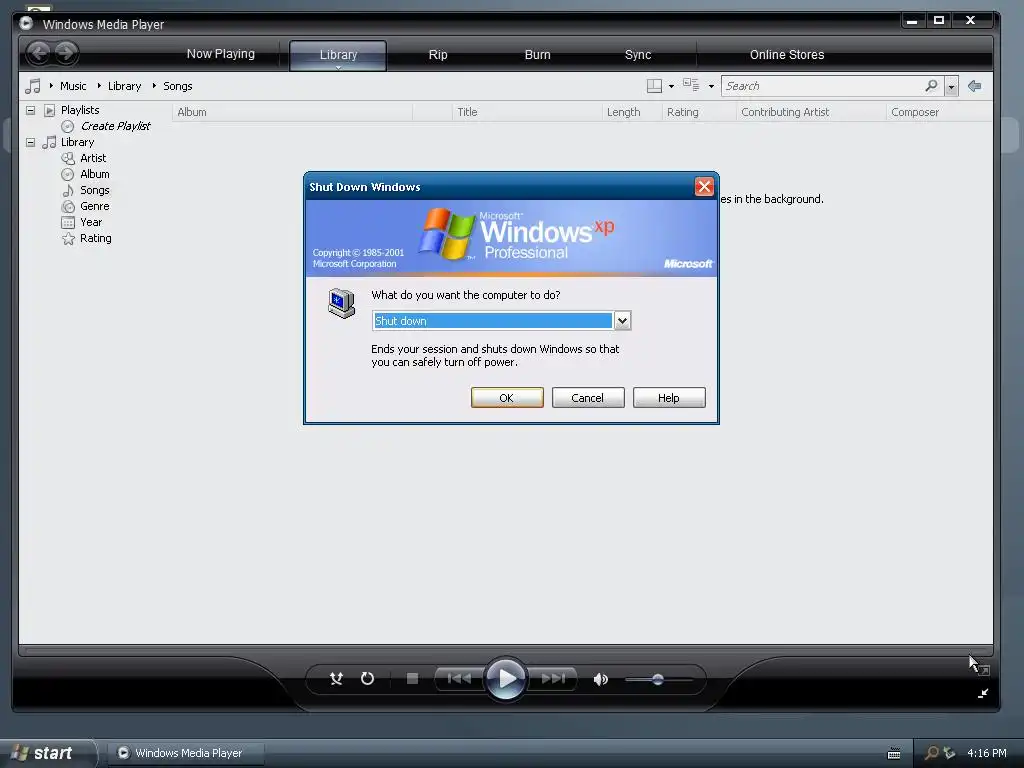Click Create Playlist in the tree
This screenshot has height=768, width=1024.
pyautogui.click(x=116, y=126)
